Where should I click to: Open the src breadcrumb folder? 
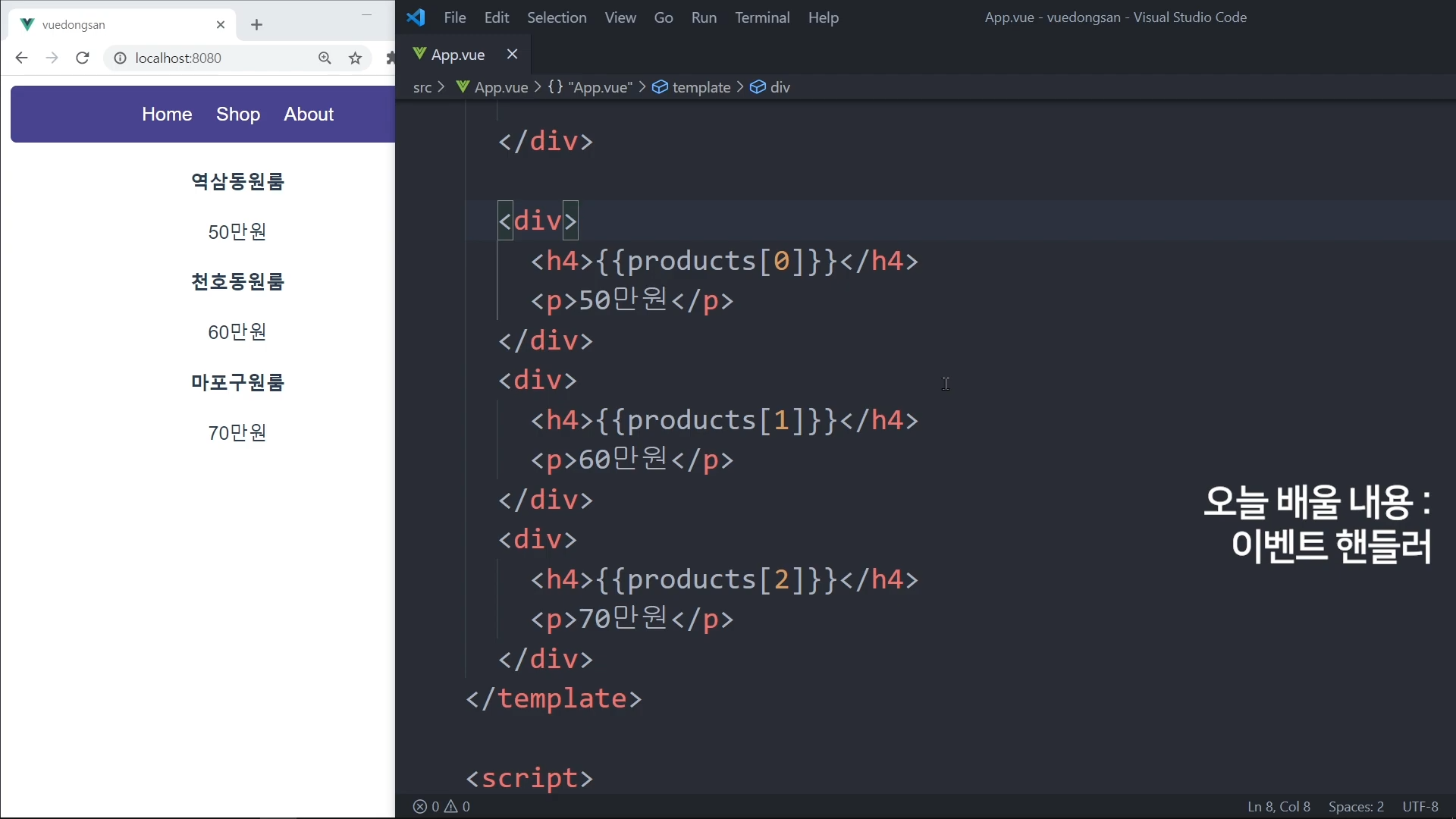[x=422, y=87]
